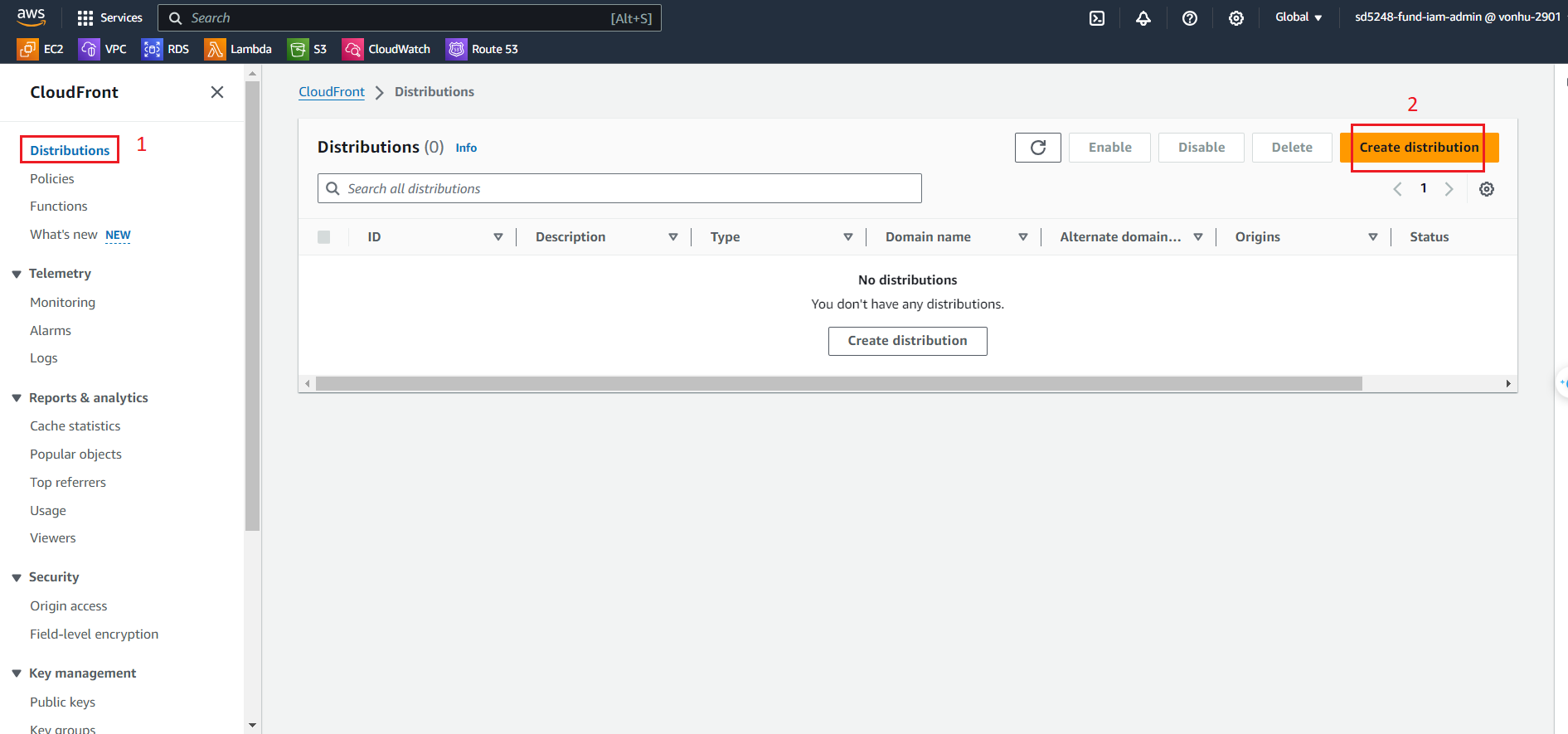Click the table's horizontal scrollbar

coord(837,384)
